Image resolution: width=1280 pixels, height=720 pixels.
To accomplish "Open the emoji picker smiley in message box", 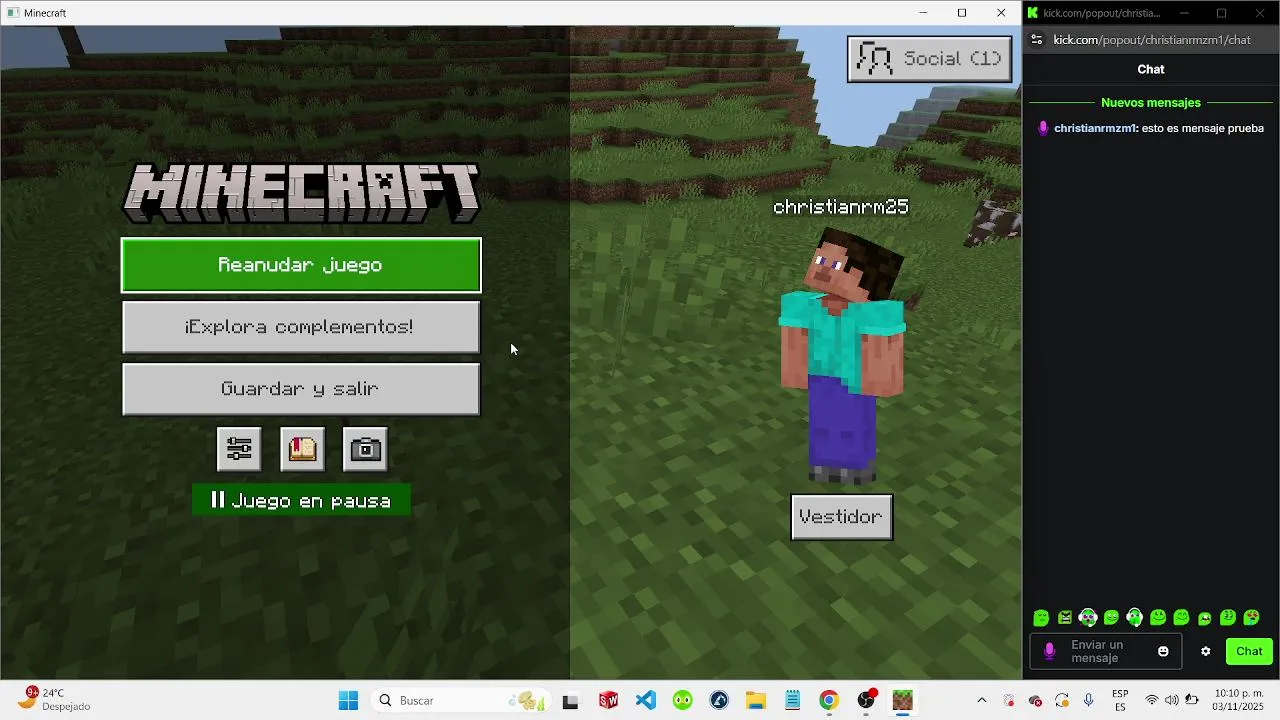I will [1163, 651].
